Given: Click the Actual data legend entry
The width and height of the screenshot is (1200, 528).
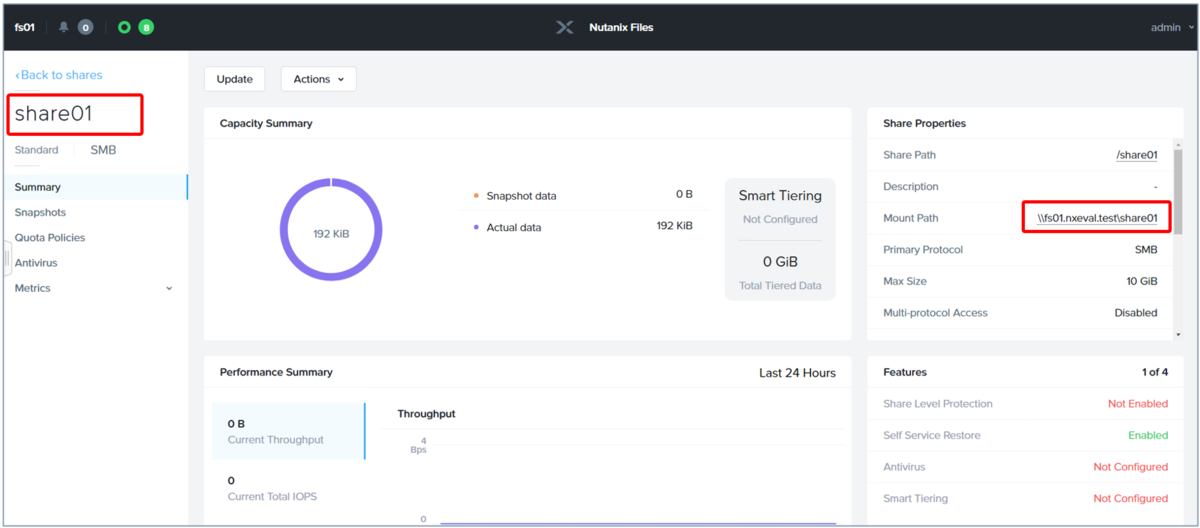Looking at the screenshot, I should (507, 227).
